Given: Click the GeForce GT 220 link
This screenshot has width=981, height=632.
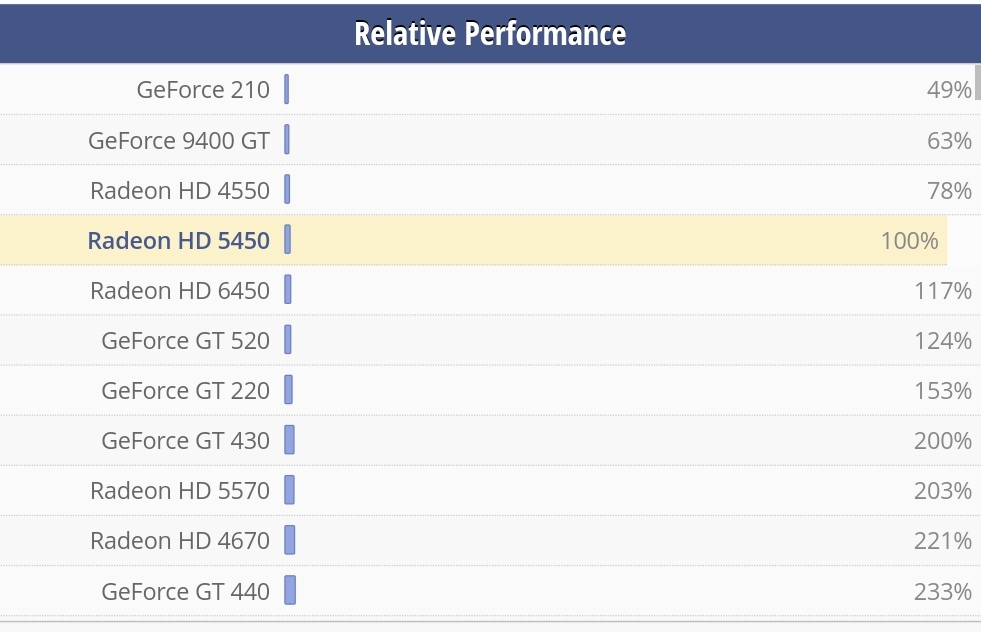Looking at the screenshot, I should click(185, 390).
